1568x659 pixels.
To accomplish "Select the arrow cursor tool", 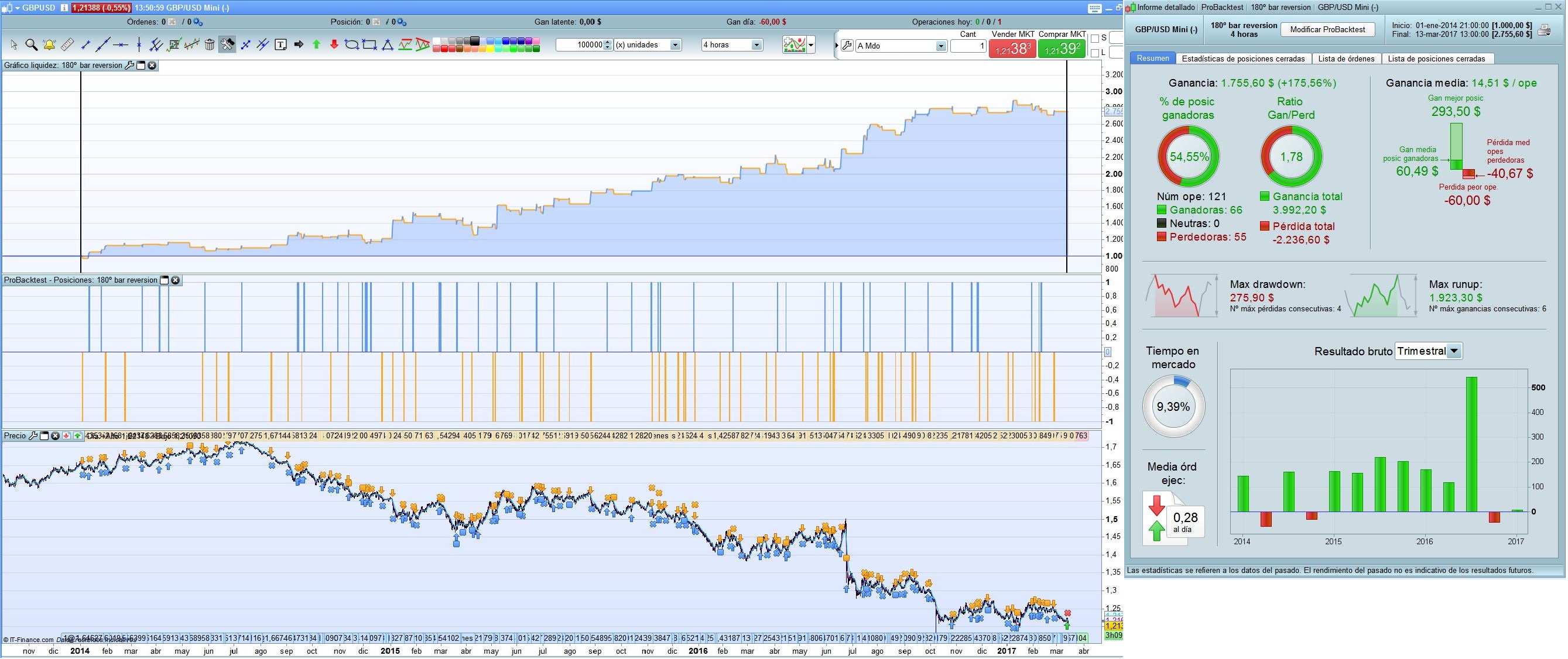I will coord(14,44).
